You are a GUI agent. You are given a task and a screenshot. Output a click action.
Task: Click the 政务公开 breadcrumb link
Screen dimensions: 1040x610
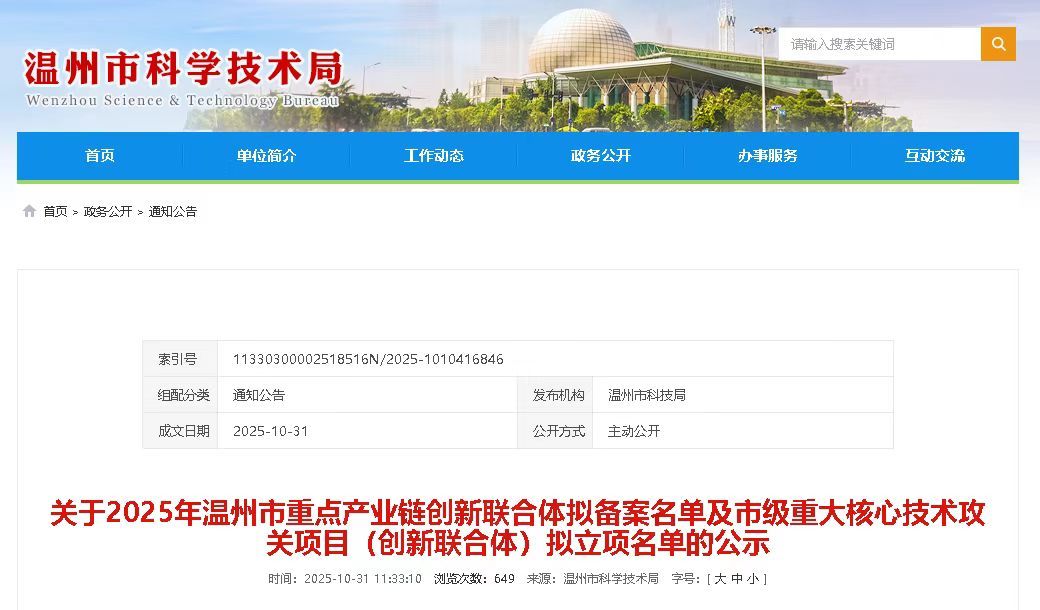108,212
